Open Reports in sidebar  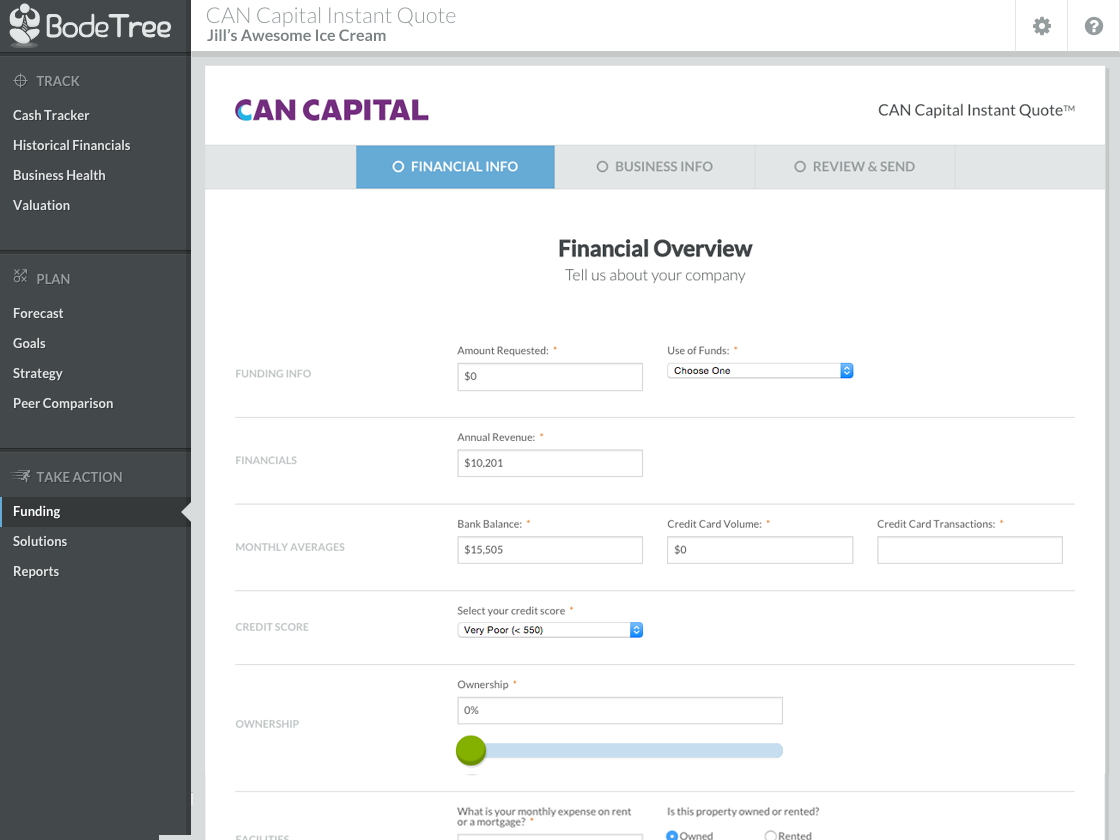pos(36,571)
